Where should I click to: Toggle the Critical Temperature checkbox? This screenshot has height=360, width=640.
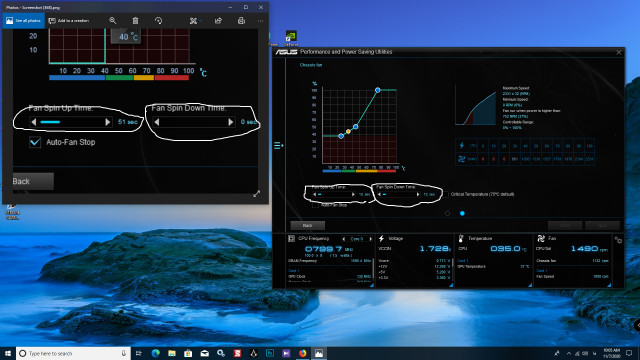446,194
